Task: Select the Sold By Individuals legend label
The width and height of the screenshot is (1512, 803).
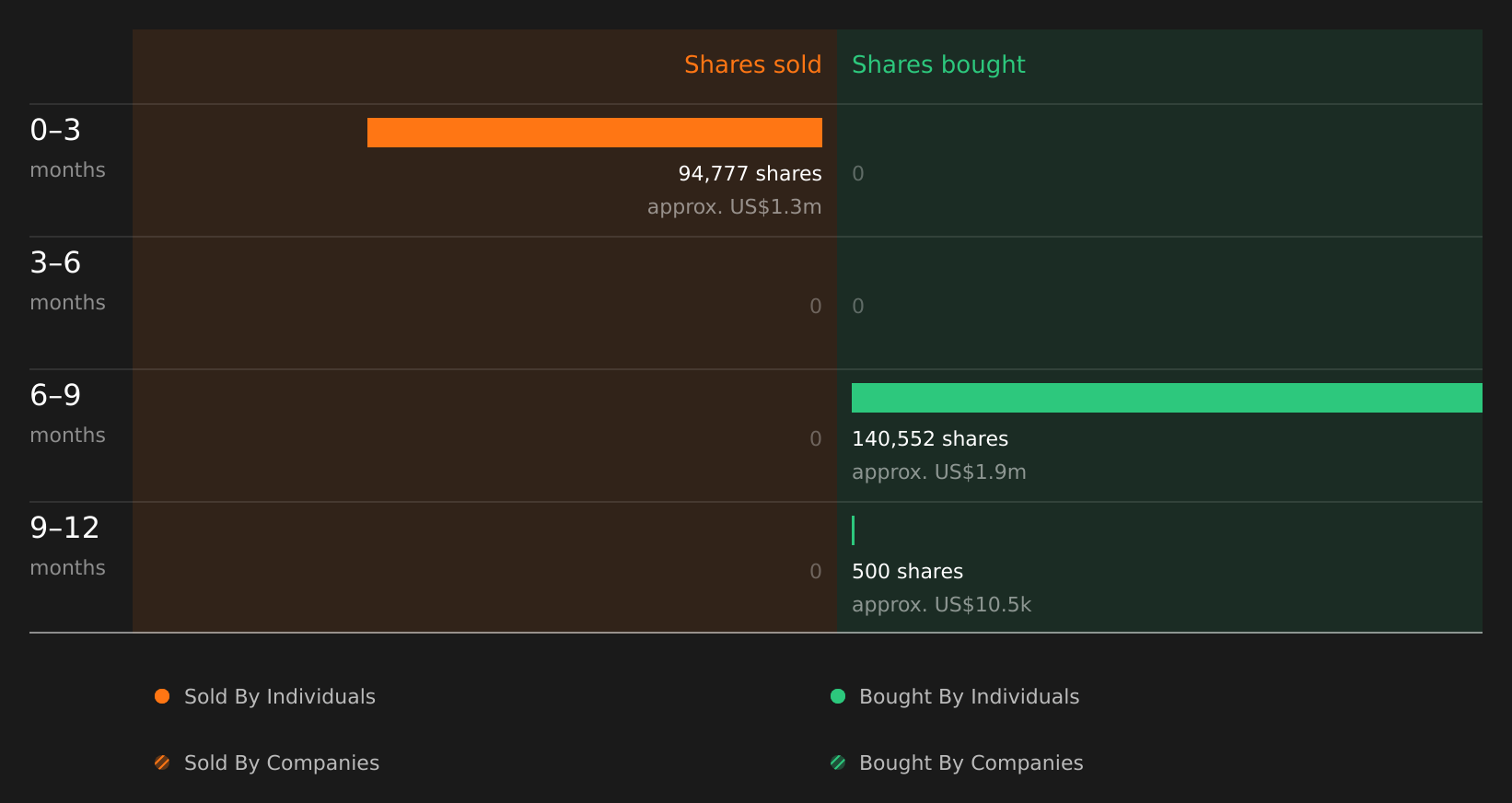Action: [280, 697]
